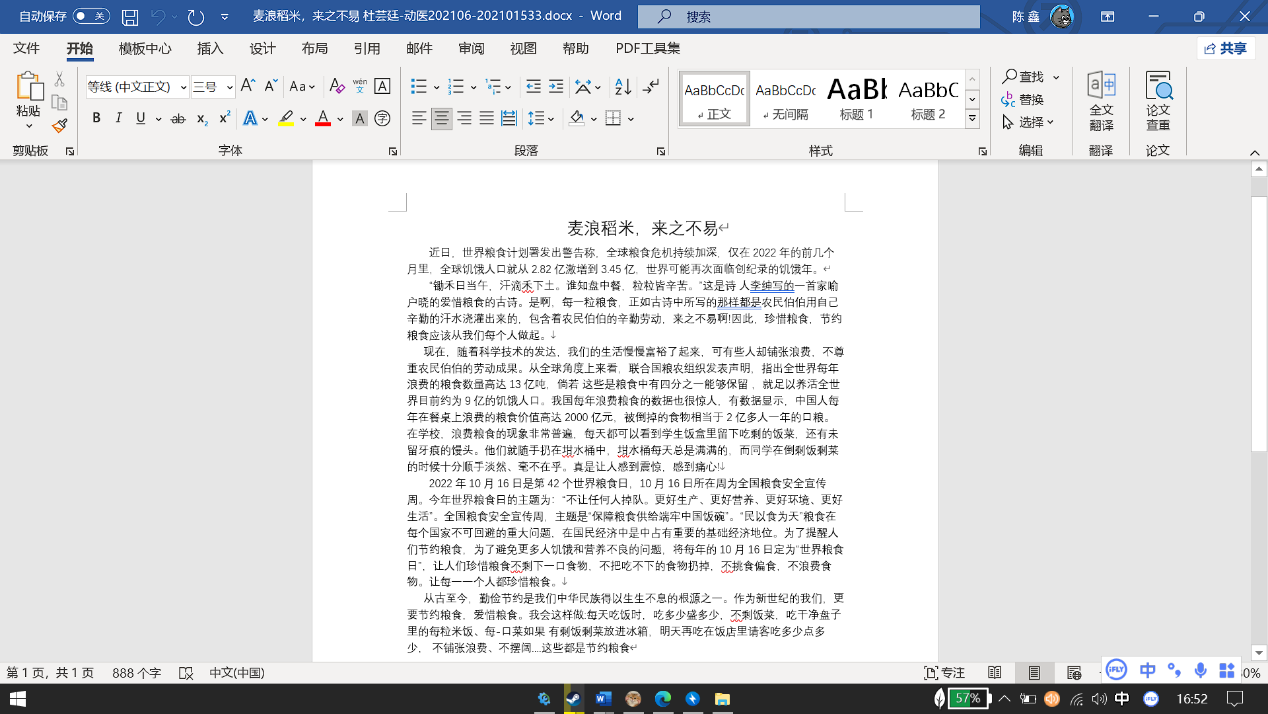Expand the styles gallery more arrow

[971, 119]
